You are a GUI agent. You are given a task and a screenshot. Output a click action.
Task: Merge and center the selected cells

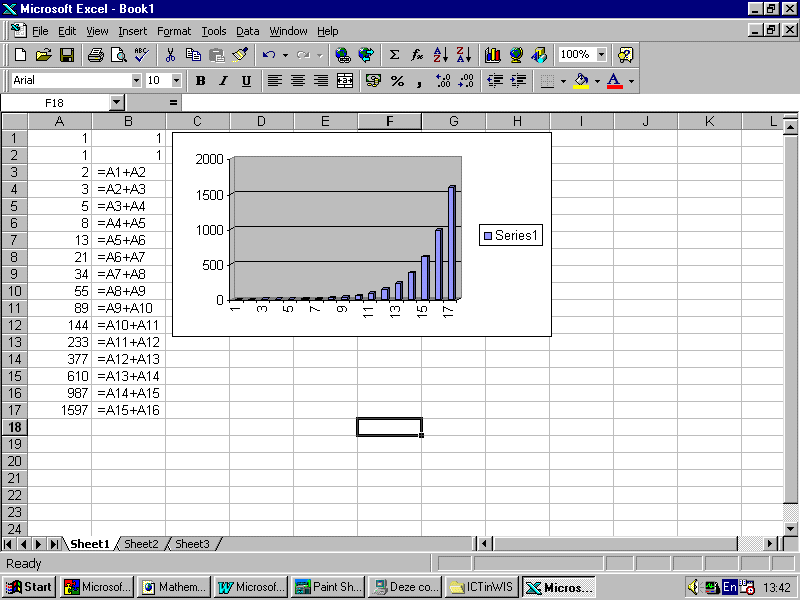[345, 81]
